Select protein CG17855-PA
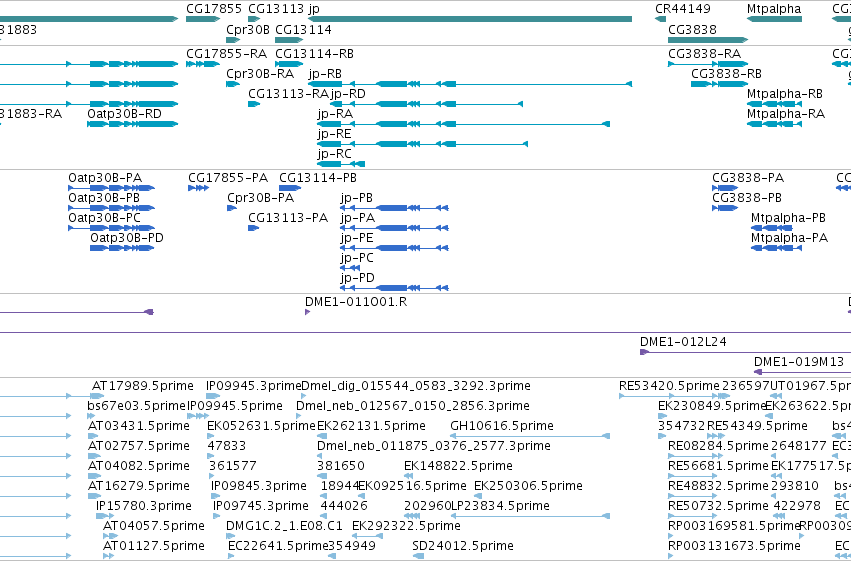Image resolution: width=851 pixels, height=561 pixels. pos(228,178)
